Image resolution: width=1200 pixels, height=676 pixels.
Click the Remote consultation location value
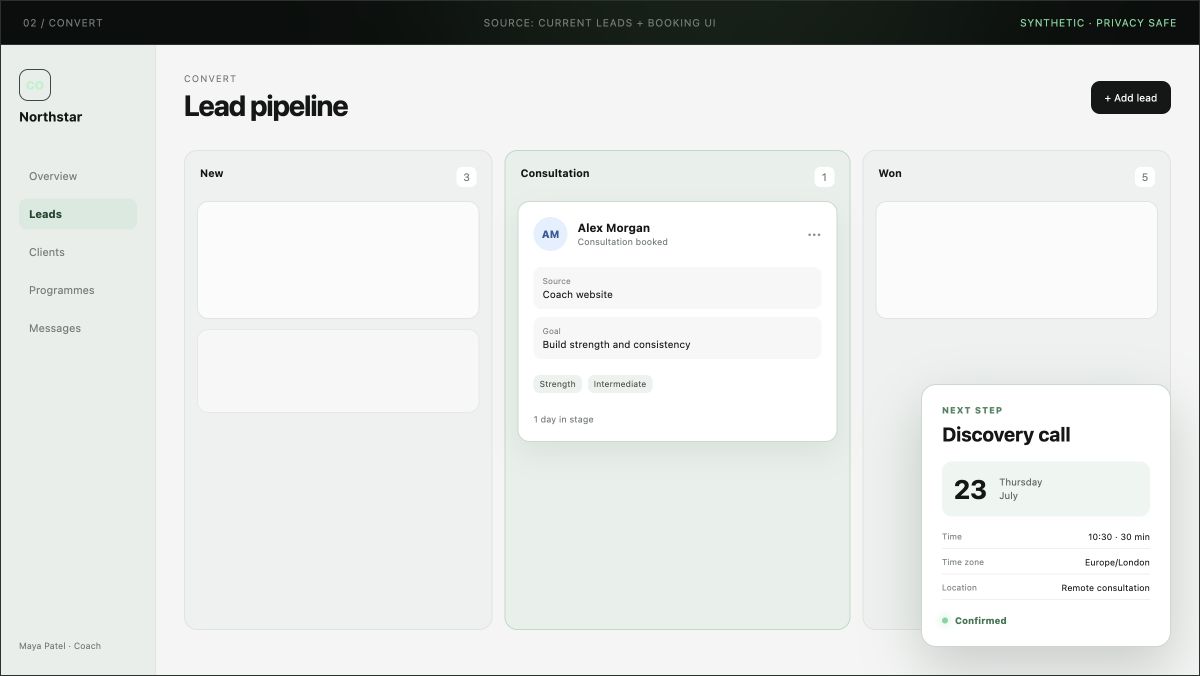click(1105, 588)
